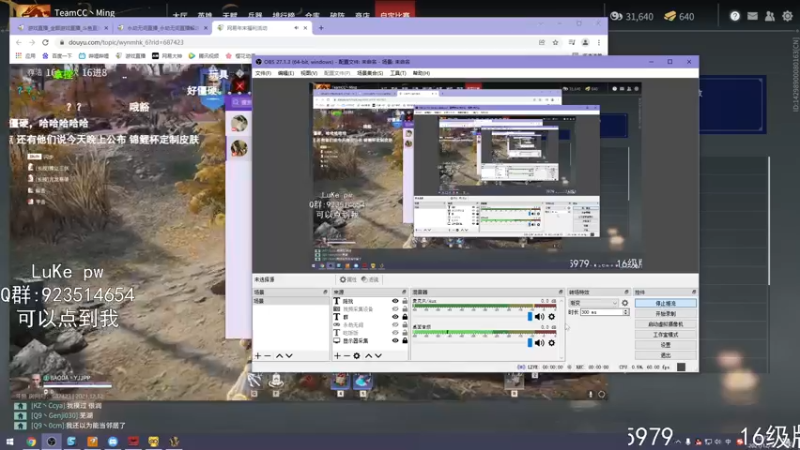The height and width of the screenshot is (450, 800).
Task: Open a new Chrome tab with plus
Action: pyautogui.click(x=321, y=28)
